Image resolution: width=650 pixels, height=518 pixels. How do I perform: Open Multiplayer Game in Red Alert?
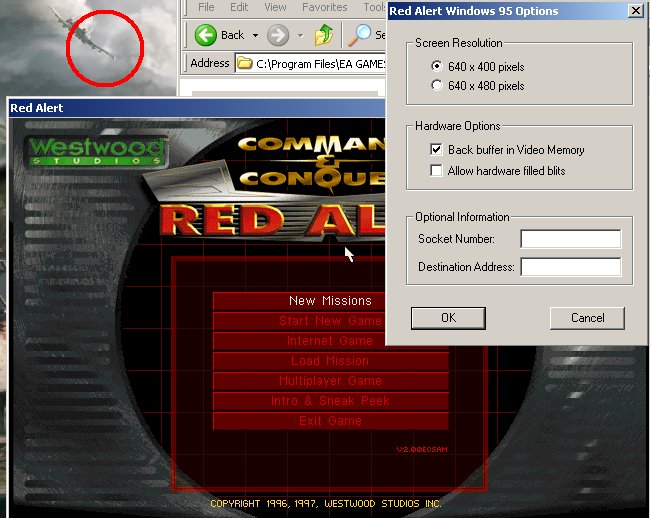click(x=331, y=381)
